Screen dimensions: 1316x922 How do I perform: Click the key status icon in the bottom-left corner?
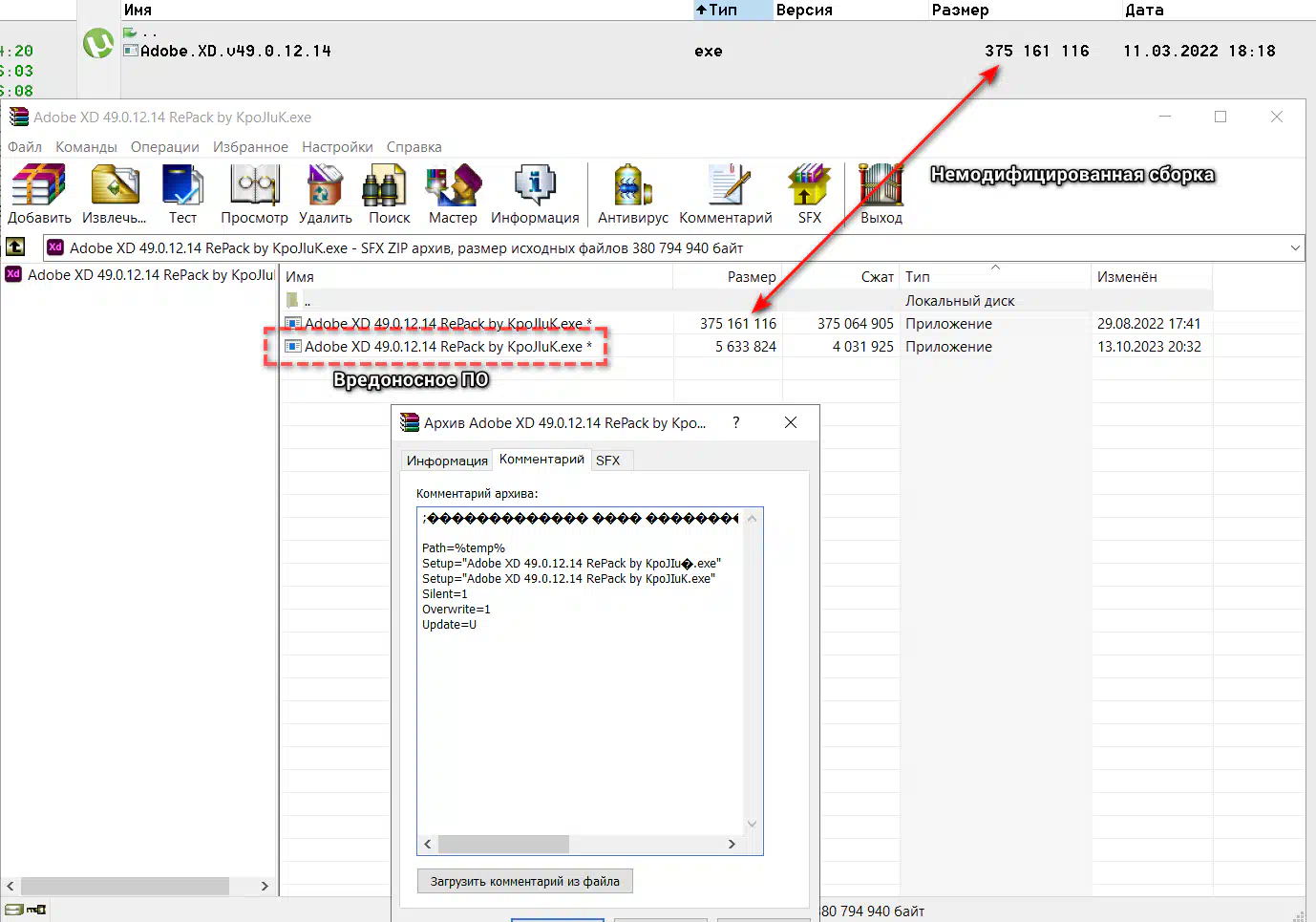tap(36, 910)
